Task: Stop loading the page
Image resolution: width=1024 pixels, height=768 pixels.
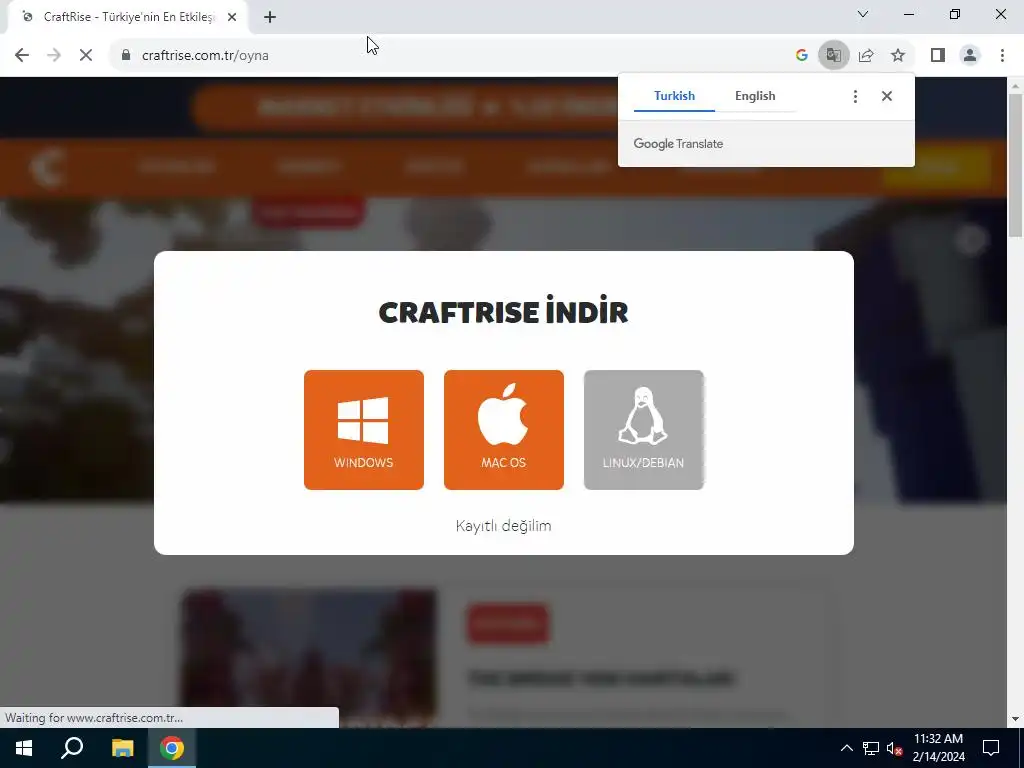Action: tap(86, 56)
